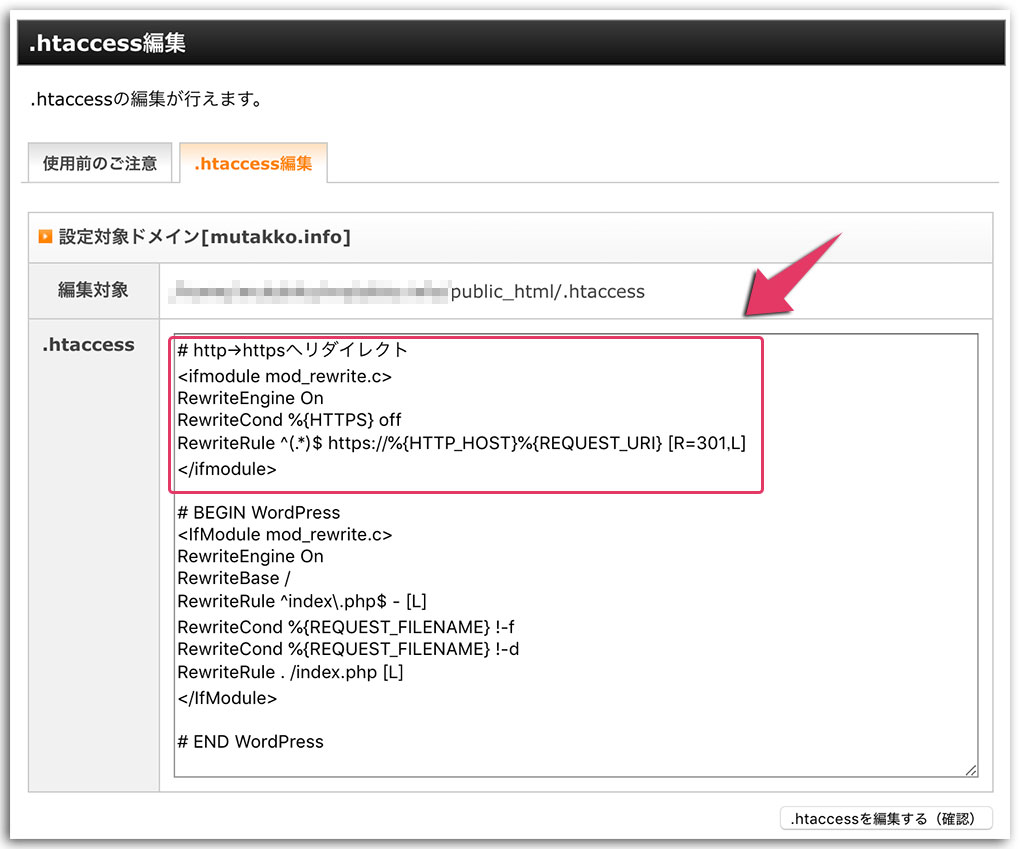Click the 'RewriteRule ^index\.php$ - [L]' line
The image size is (1020, 849).
click(302, 601)
